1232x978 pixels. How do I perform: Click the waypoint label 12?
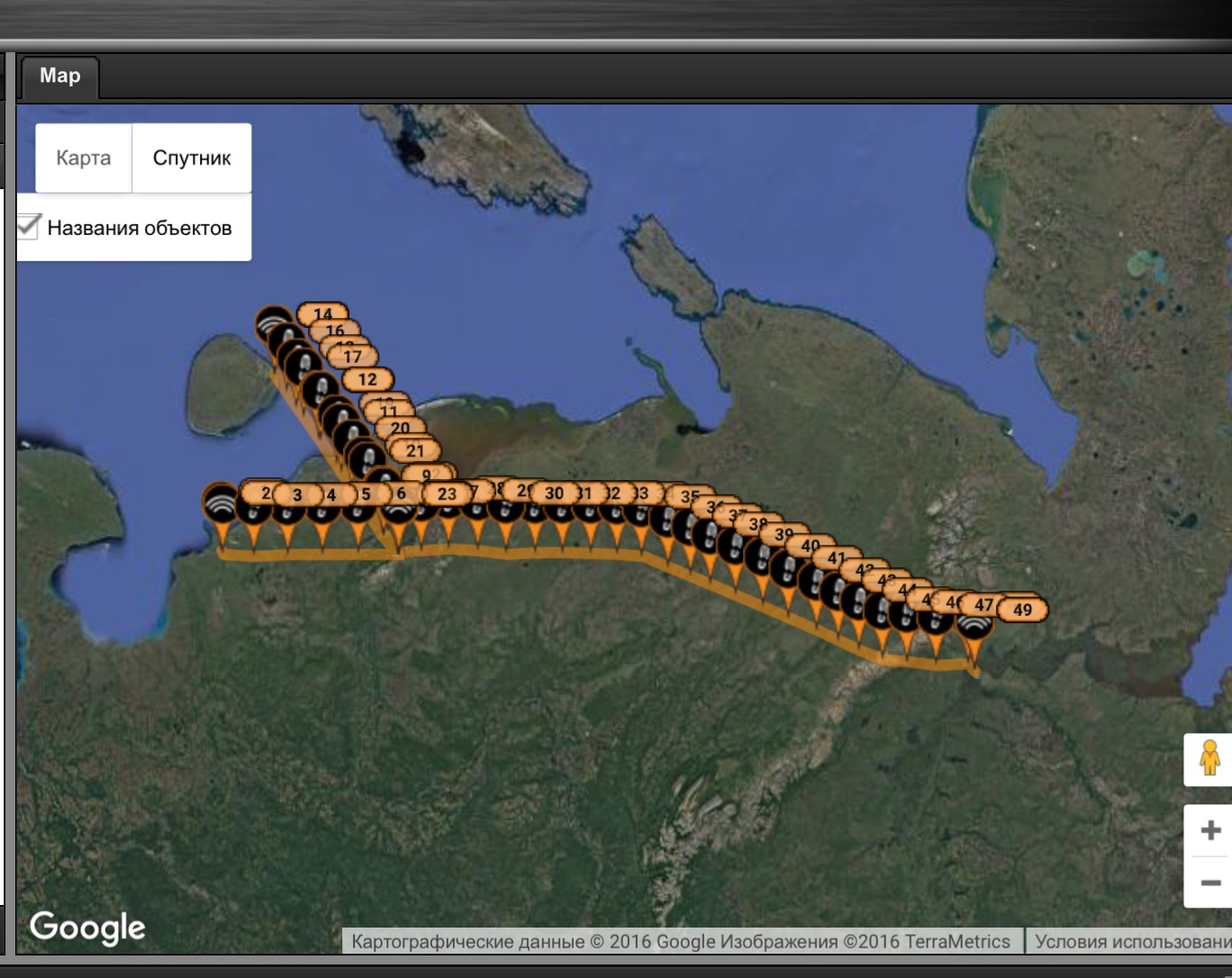pyautogui.click(x=367, y=379)
